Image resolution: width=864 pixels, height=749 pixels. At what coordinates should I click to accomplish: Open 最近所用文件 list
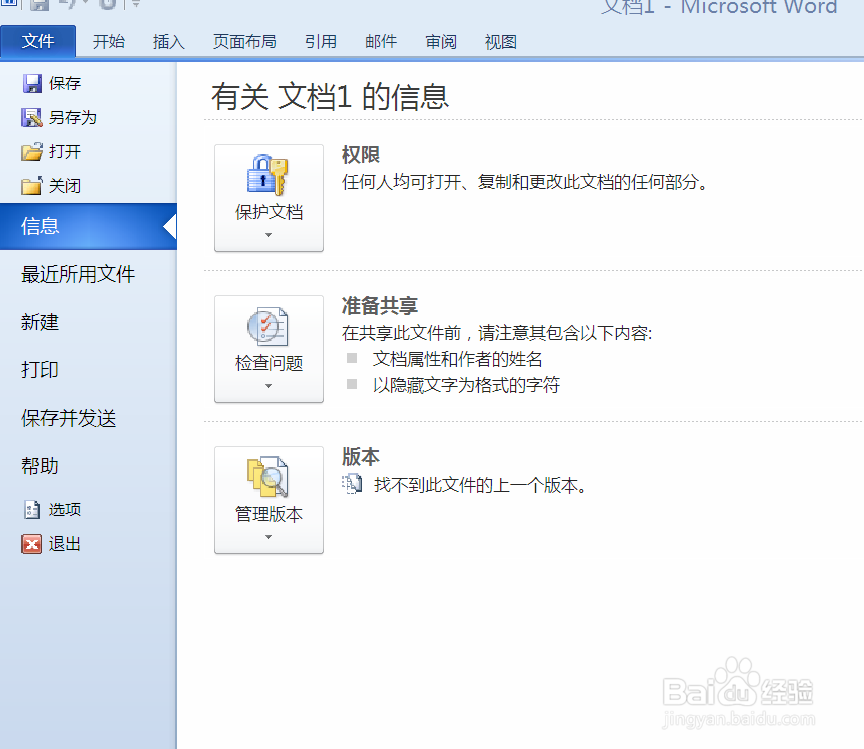tap(78, 274)
